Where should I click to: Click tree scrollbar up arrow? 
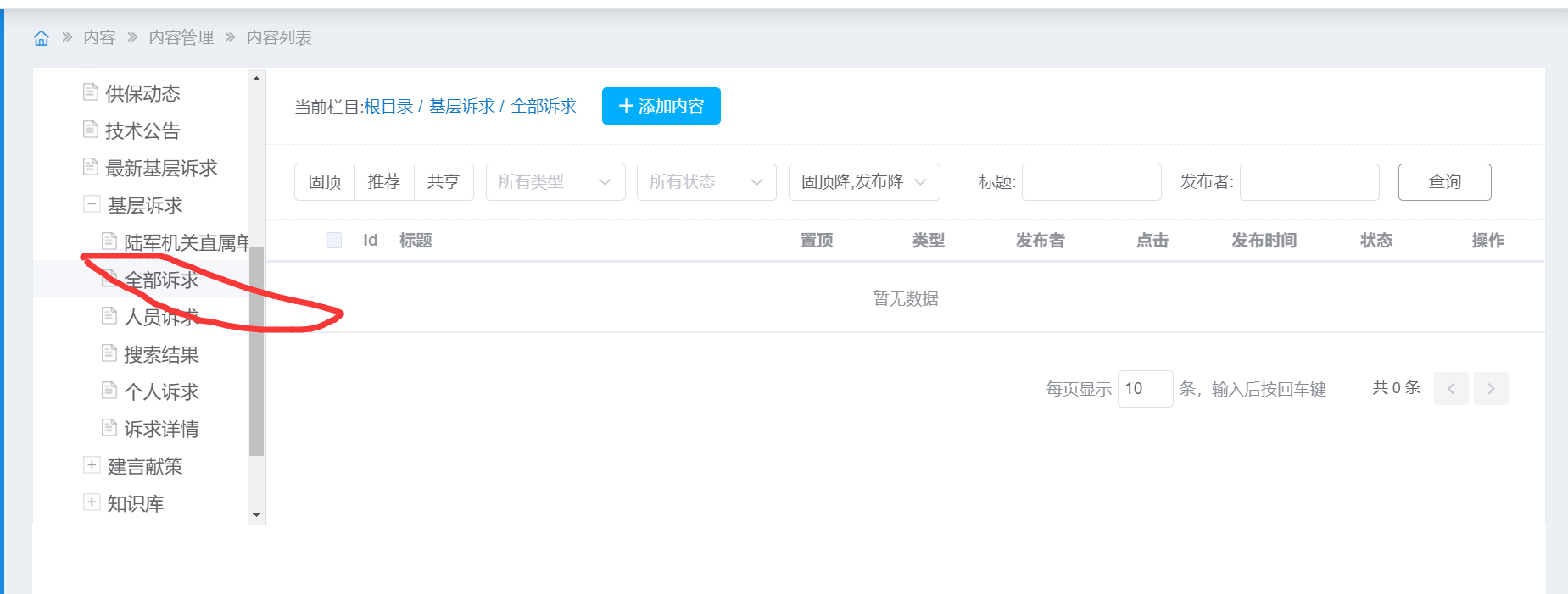point(256,78)
